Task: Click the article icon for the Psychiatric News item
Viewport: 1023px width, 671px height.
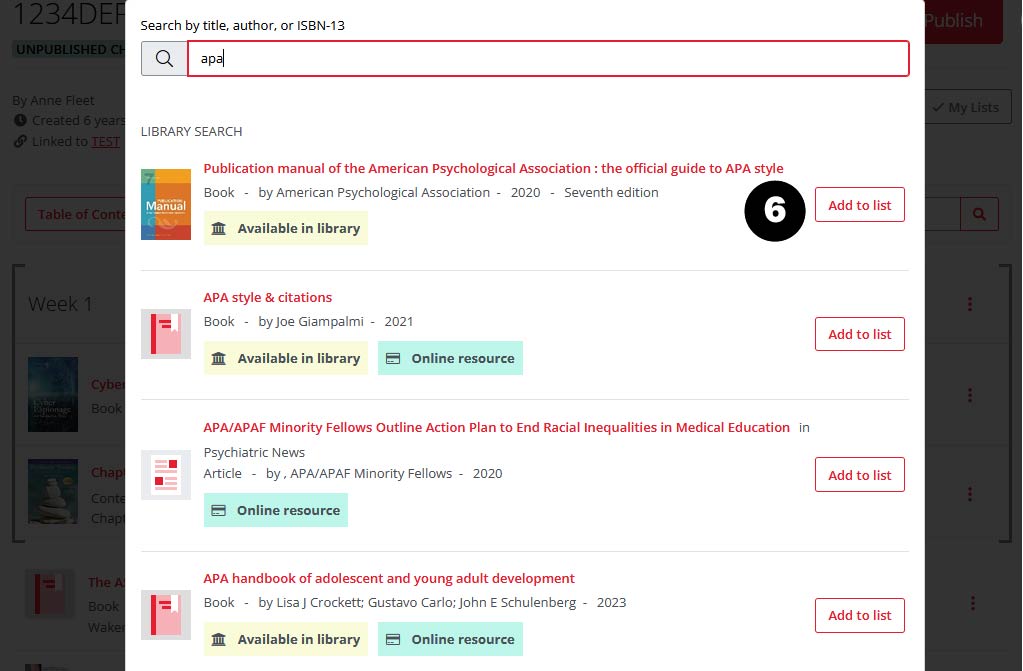Action: pos(166,475)
